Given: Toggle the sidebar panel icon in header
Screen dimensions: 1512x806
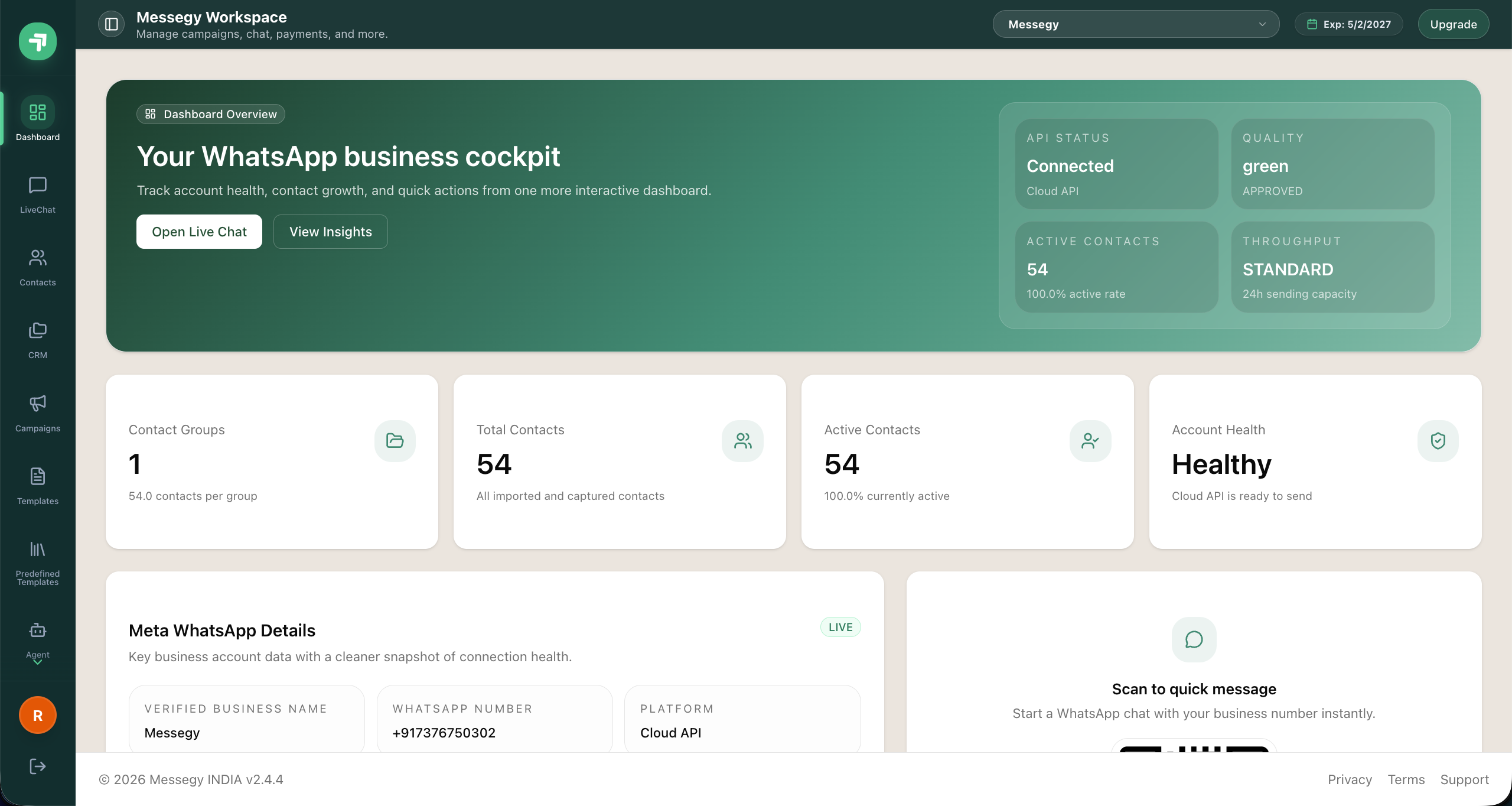Looking at the screenshot, I should click(x=112, y=24).
